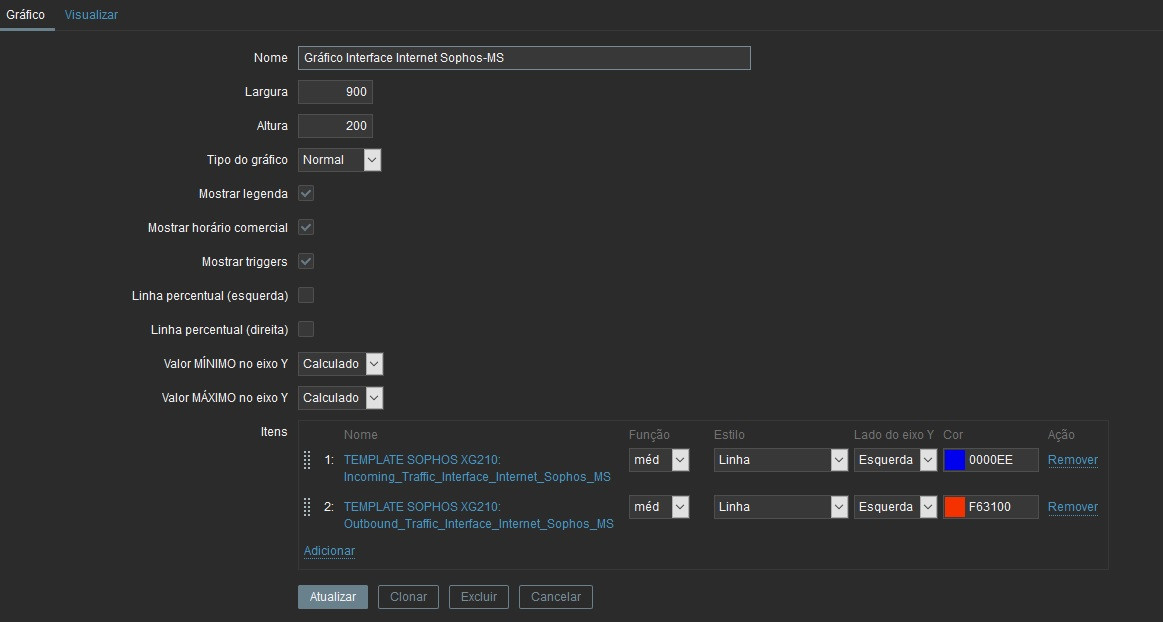Viewport: 1163px width, 622px height.
Task: Uncheck Mostrar horário comercial
Action: click(306, 227)
